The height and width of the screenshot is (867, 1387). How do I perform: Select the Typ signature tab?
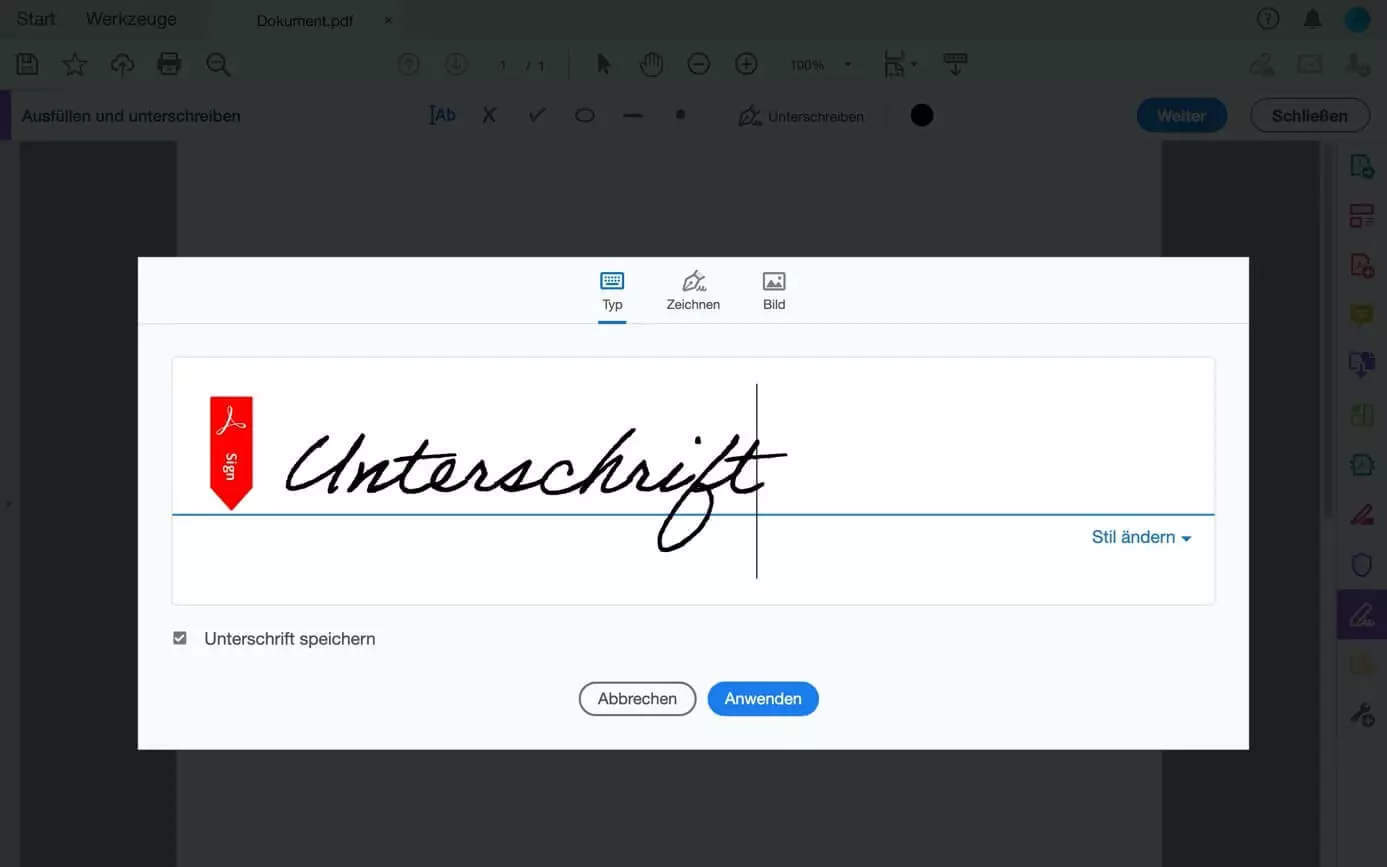(612, 291)
